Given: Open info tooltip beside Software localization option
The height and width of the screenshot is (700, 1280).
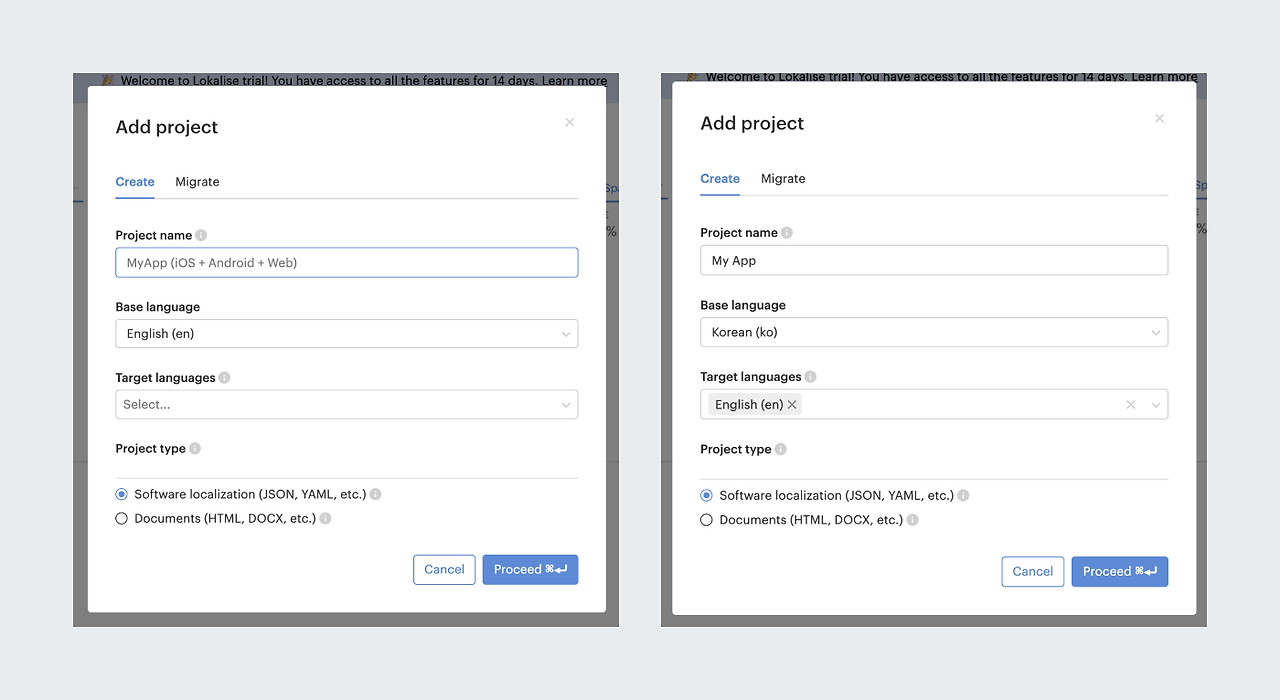Looking at the screenshot, I should tap(376, 494).
